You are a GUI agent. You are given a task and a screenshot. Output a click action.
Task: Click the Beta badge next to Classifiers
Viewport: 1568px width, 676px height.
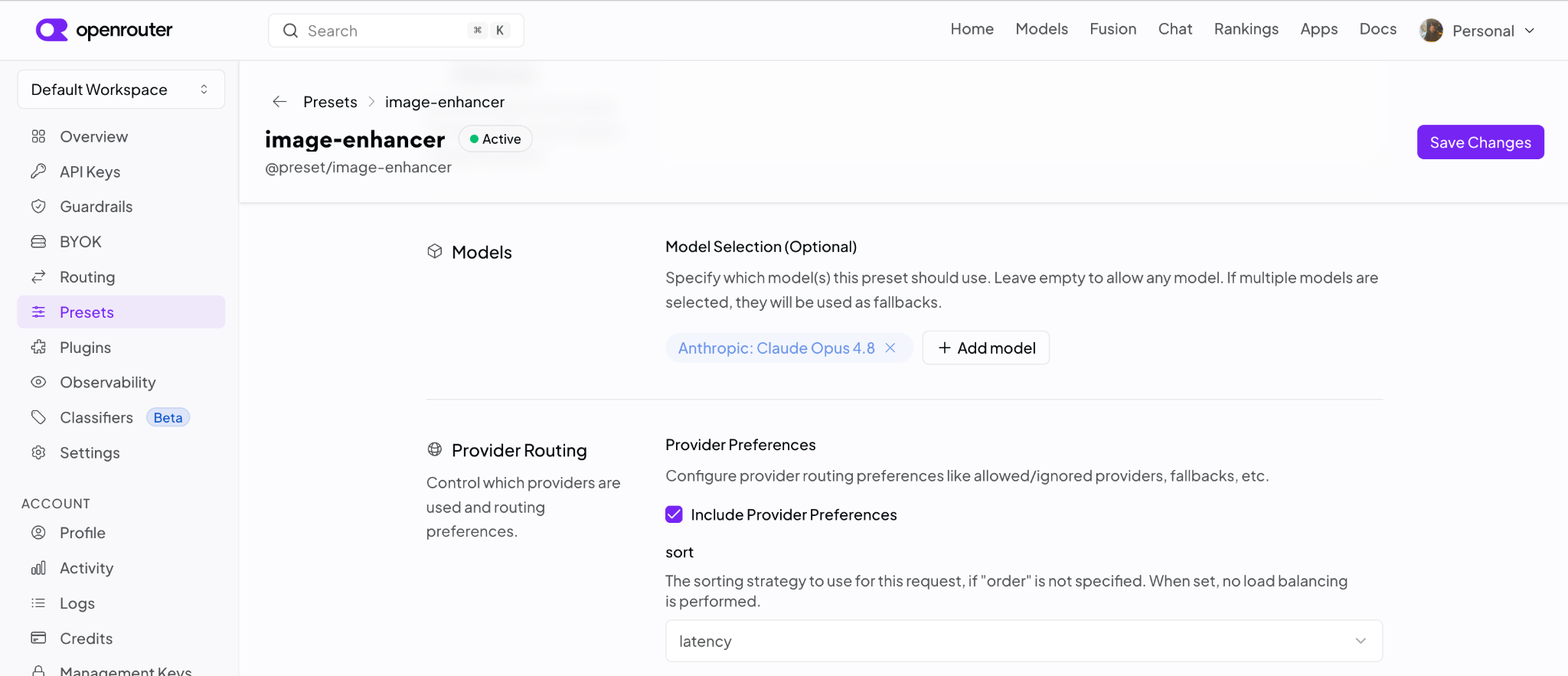coord(168,417)
